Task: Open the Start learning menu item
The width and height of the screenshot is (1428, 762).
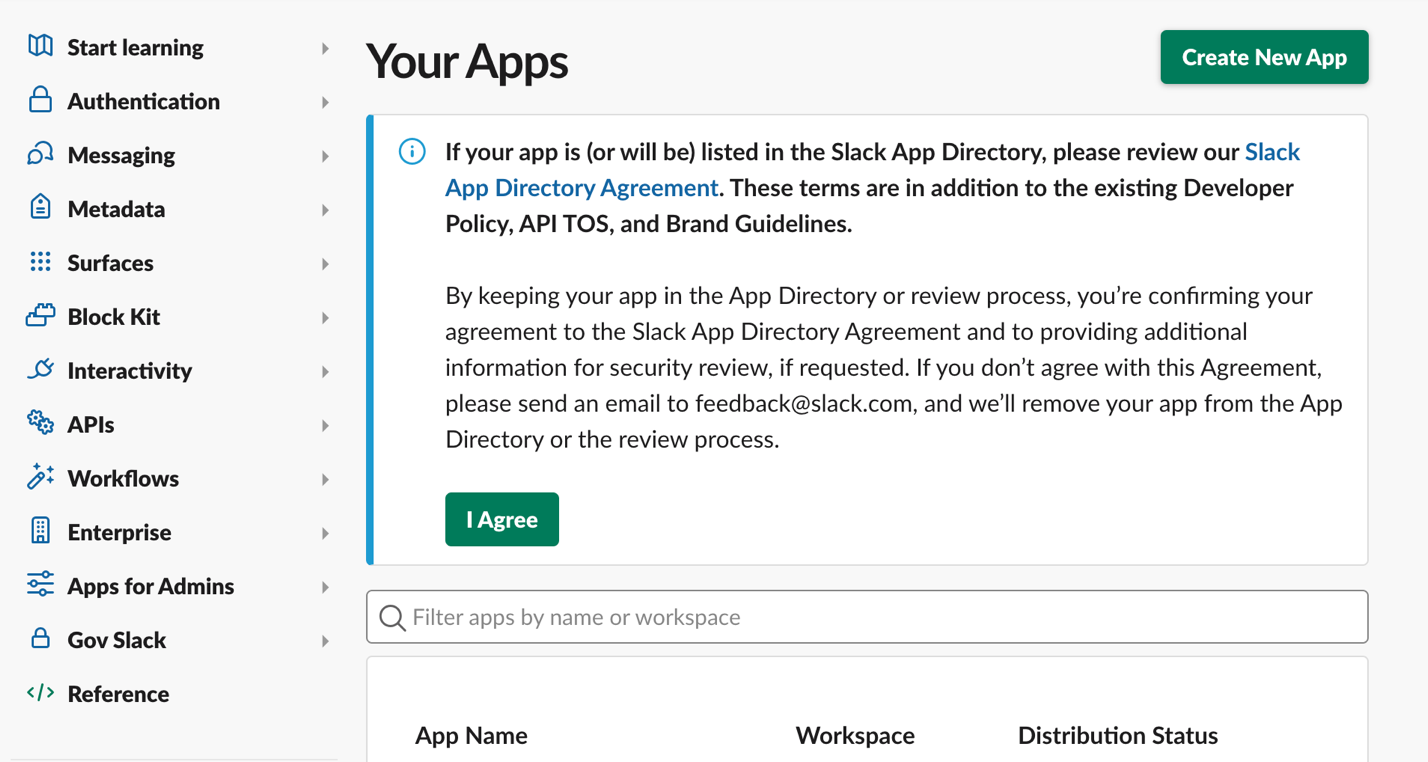Action: (135, 47)
